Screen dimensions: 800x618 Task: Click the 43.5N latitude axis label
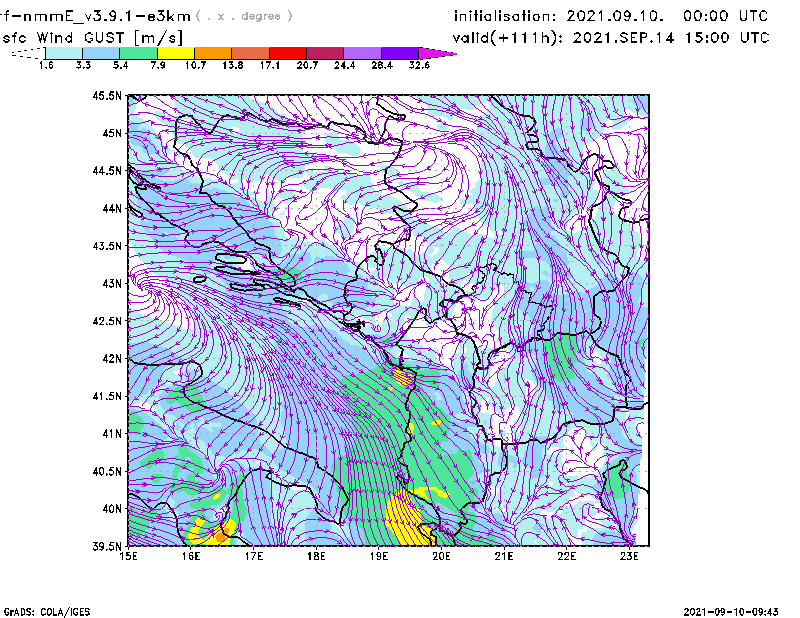coord(107,246)
